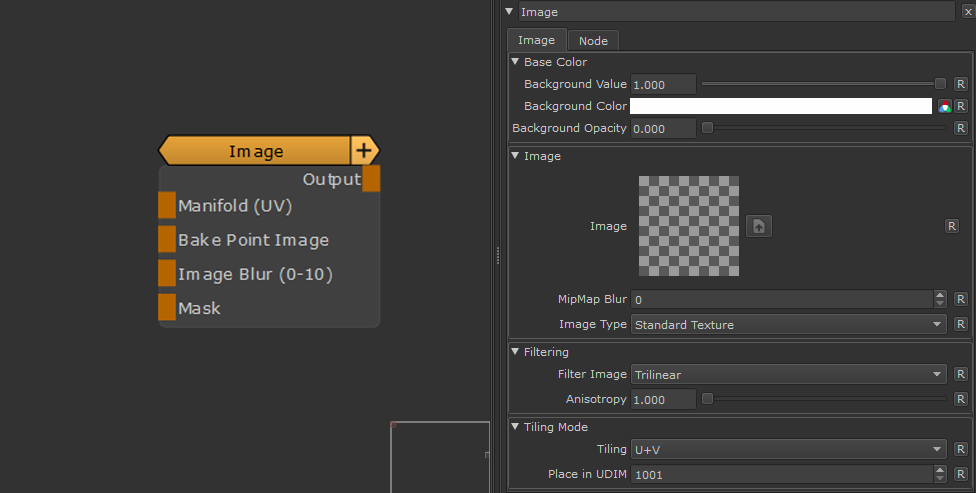Viewport: 976px width, 493px height.
Task: Click the Background Opacity slider
Action: pos(825,128)
